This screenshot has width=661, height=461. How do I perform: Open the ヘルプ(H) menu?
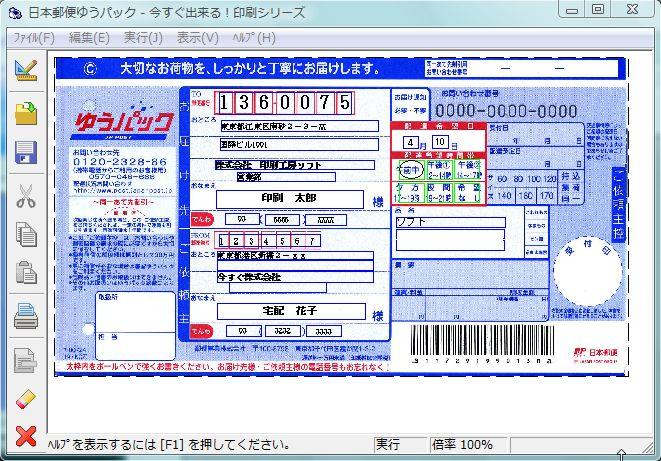click(x=254, y=38)
